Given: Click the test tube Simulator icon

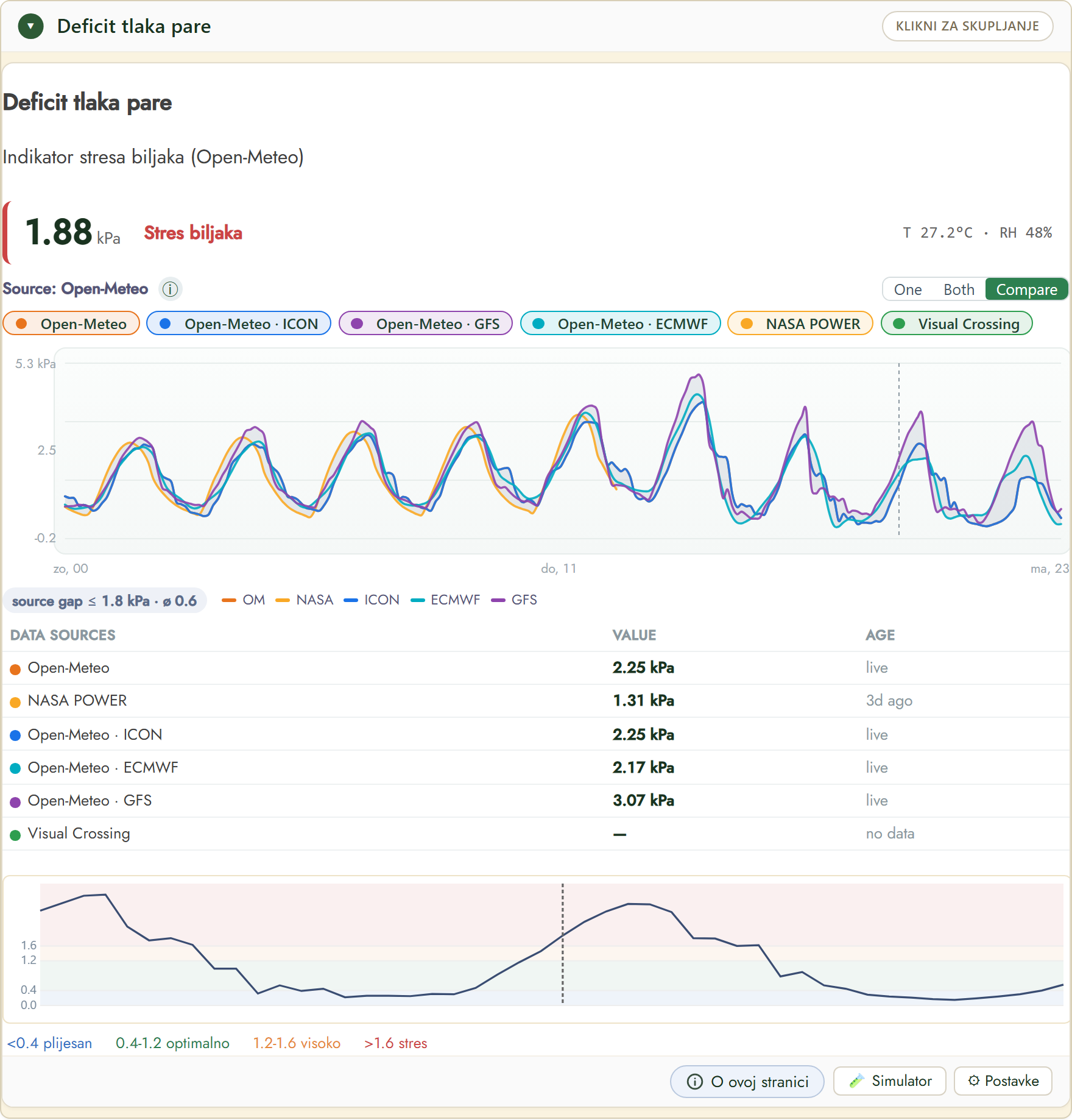Looking at the screenshot, I should (x=857, y=1081).
